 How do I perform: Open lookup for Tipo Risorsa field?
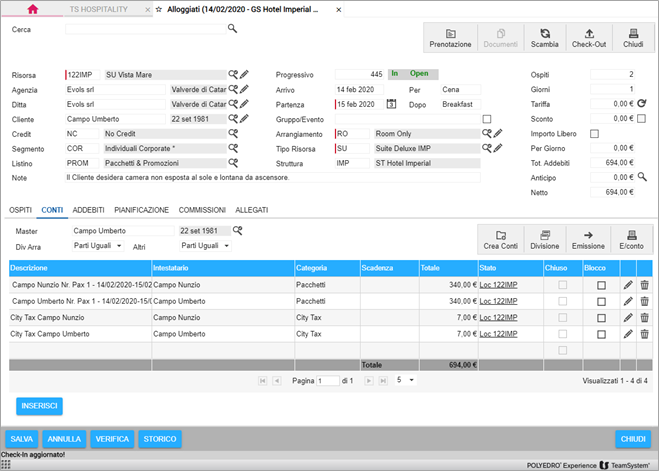pyautogui.click(x=487, y=148)
